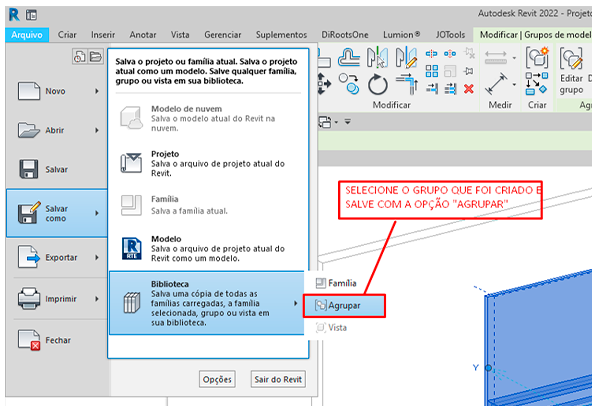Expand the Biblioteca submenu arrow

coord(295,303)
